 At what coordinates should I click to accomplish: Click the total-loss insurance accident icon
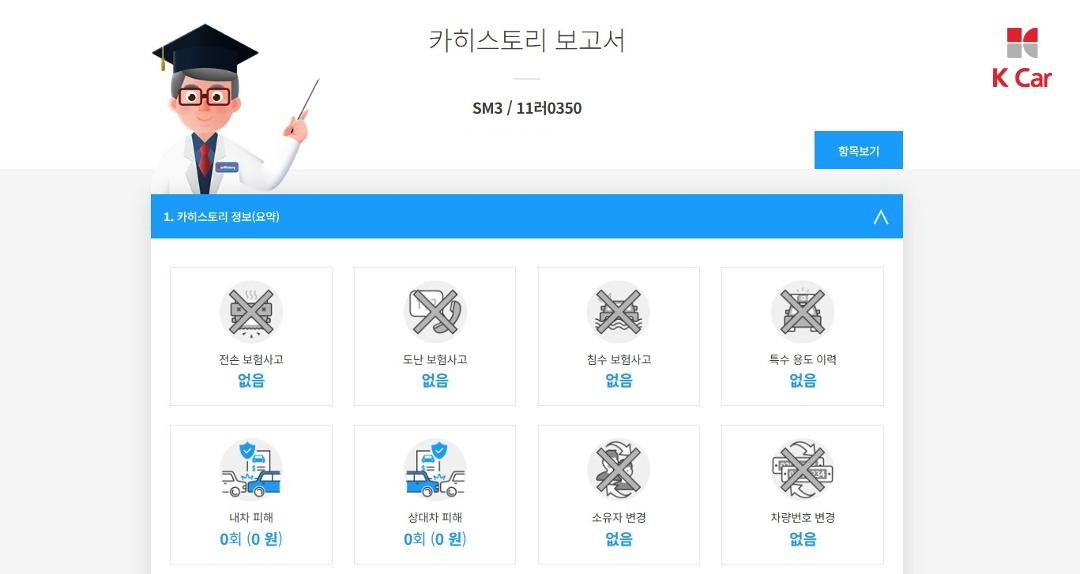coord(251,312)
